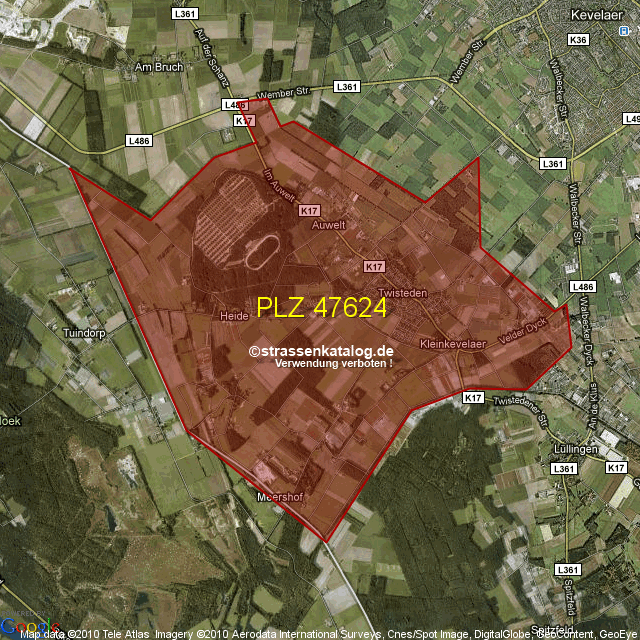
Task: Select the Am Bruch place label
Action: tap(154, 69)
